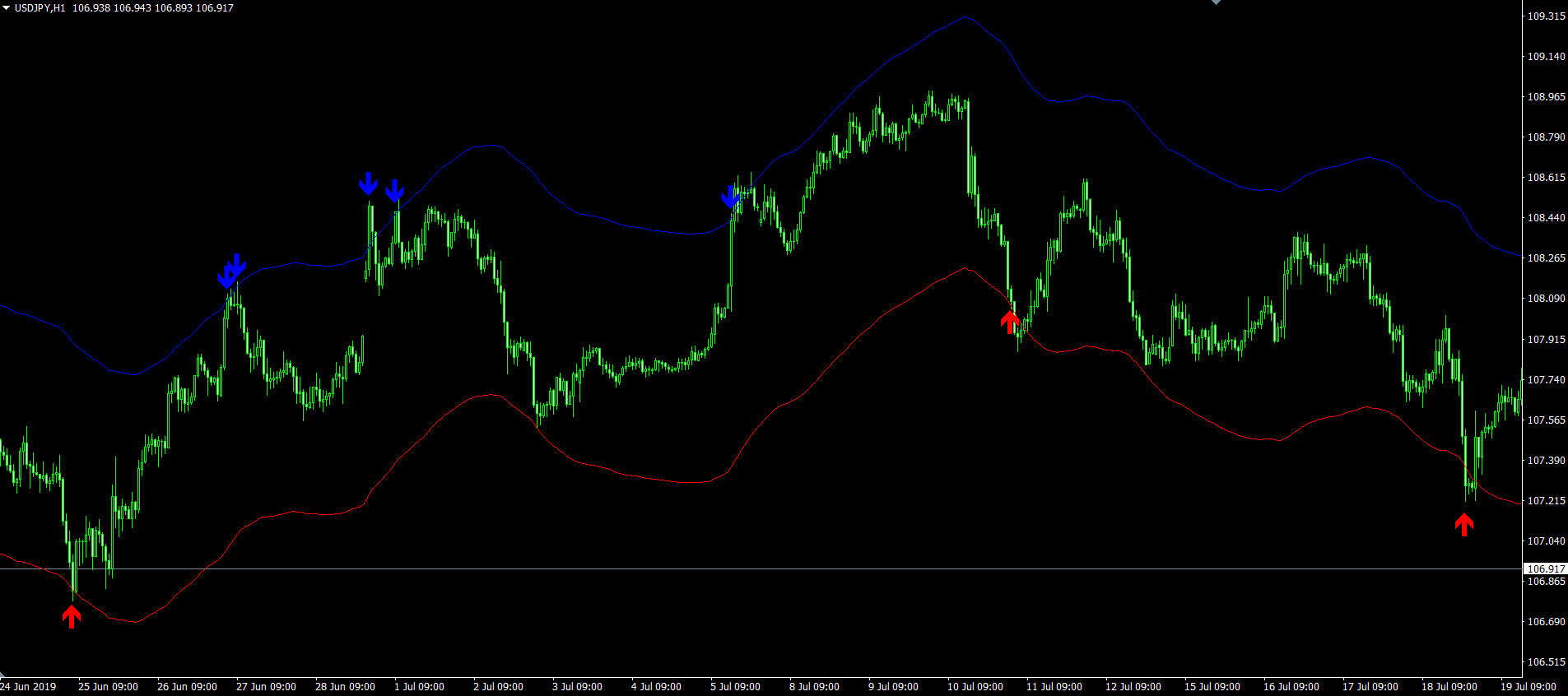Click the 108.440 price axis label
This screenshot has height=696, width=1568.
1547,218
